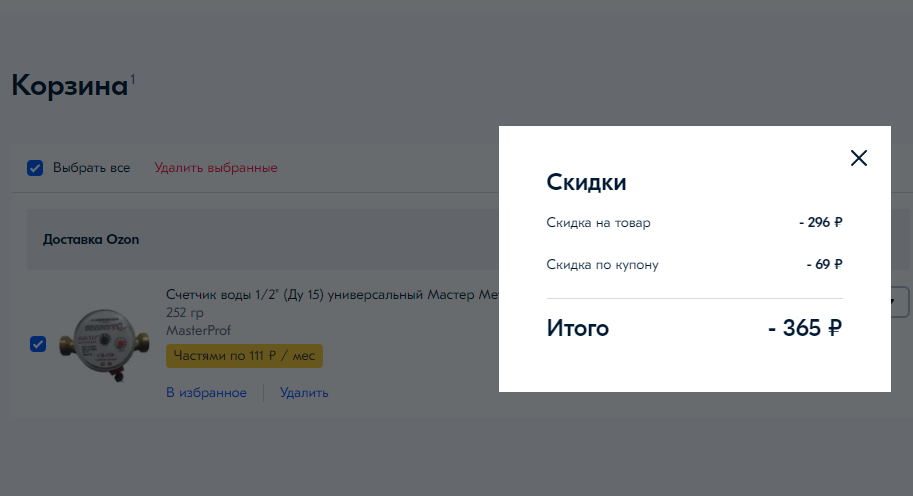Click the 'Итого' total label
The width and height of the screenshot is (913, 496).
click(577, 328)
